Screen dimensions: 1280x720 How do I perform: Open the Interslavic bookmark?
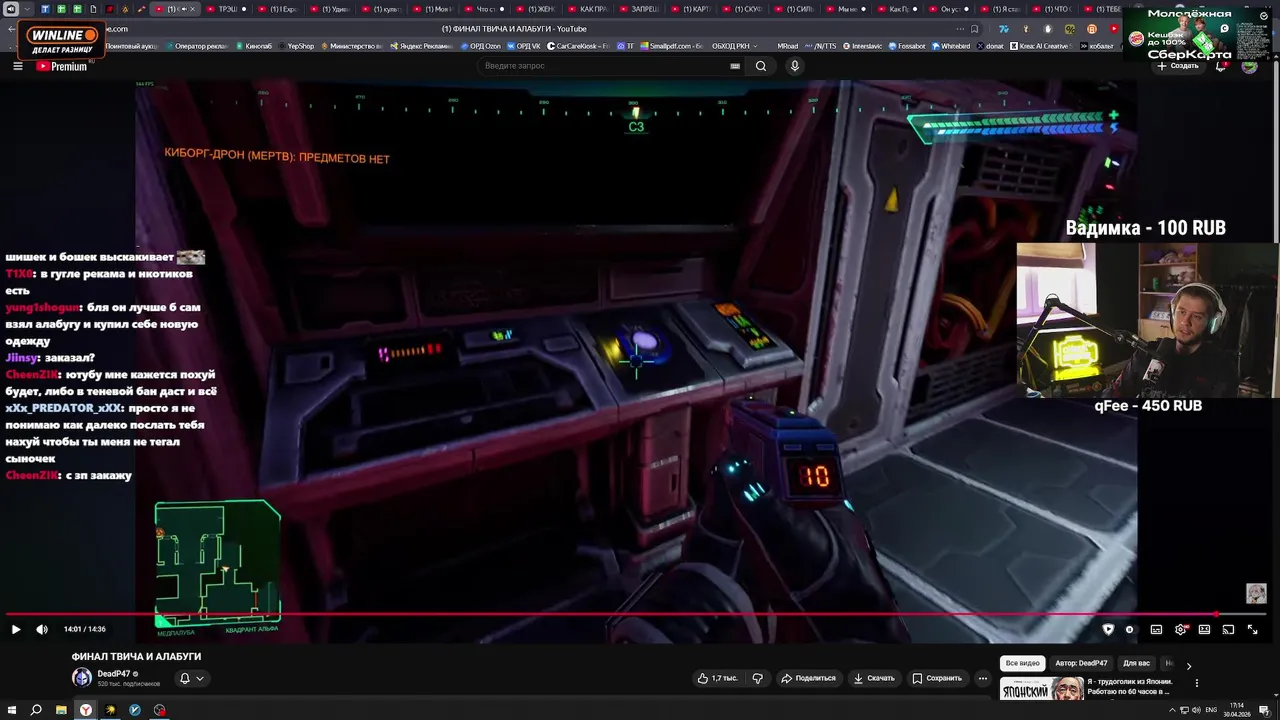pyautogui.click(x=861, y=46)
